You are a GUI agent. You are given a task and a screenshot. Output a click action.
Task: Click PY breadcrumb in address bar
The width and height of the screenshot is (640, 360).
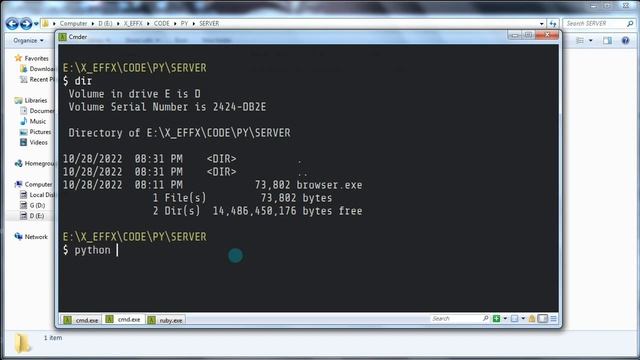(x=184, y=24)
